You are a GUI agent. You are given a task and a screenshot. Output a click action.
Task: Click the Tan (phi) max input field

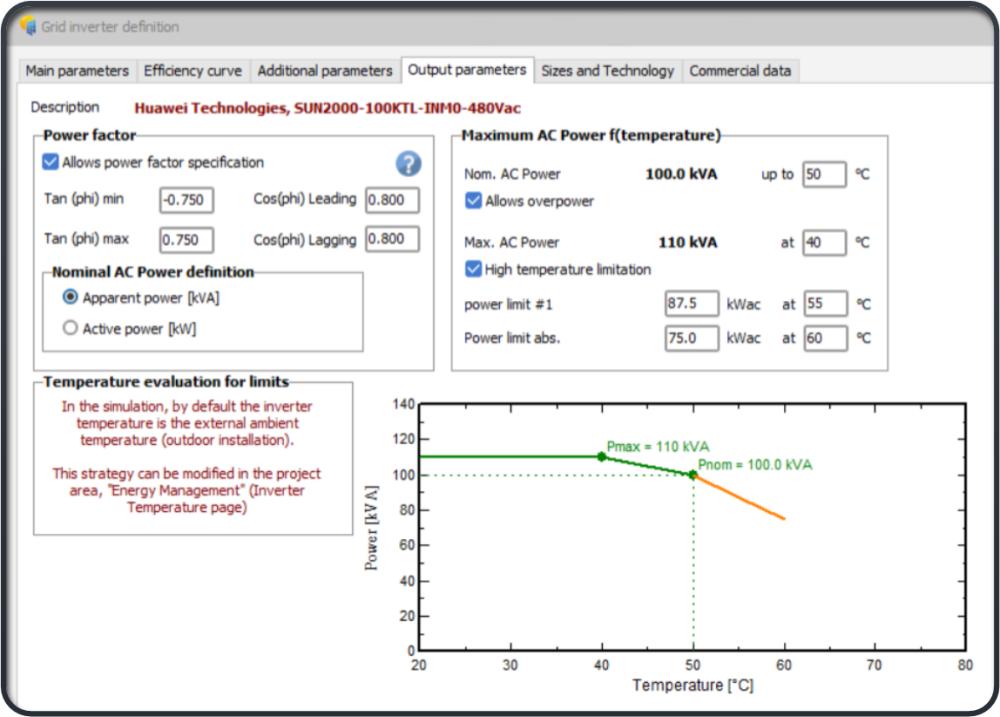click(186, 240)
